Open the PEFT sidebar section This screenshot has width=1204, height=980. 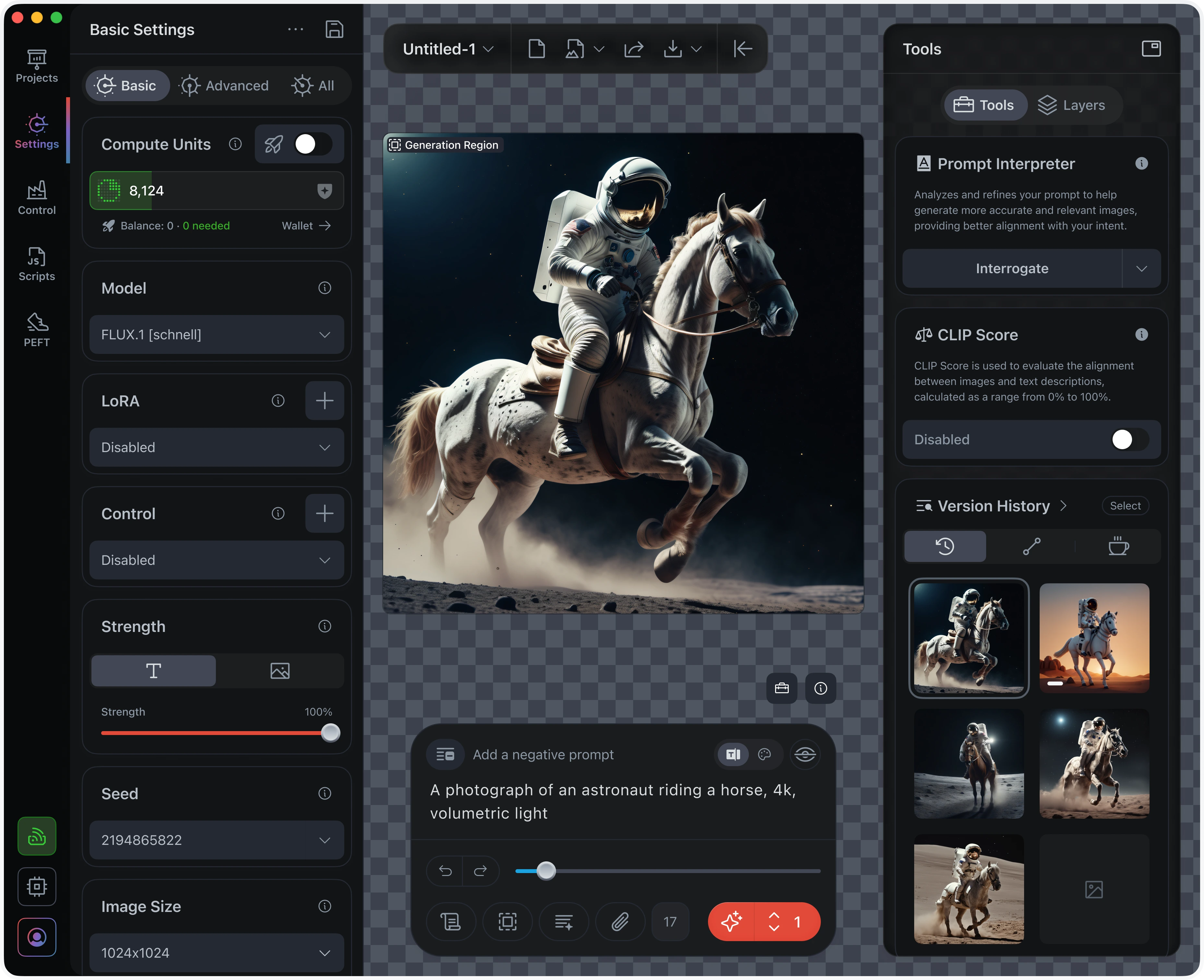tap(37, 330)
